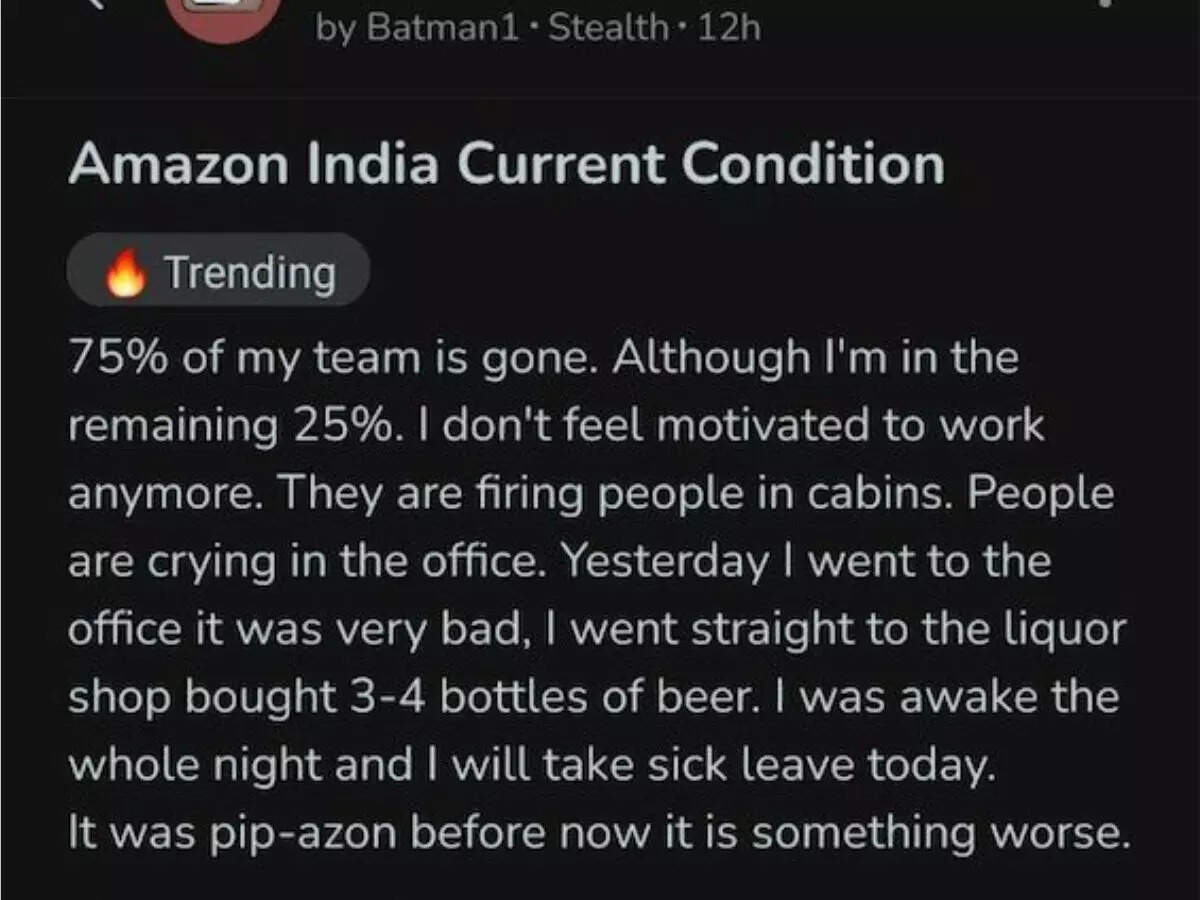Tap the Trending badge label text

click(x=250, y=272)
